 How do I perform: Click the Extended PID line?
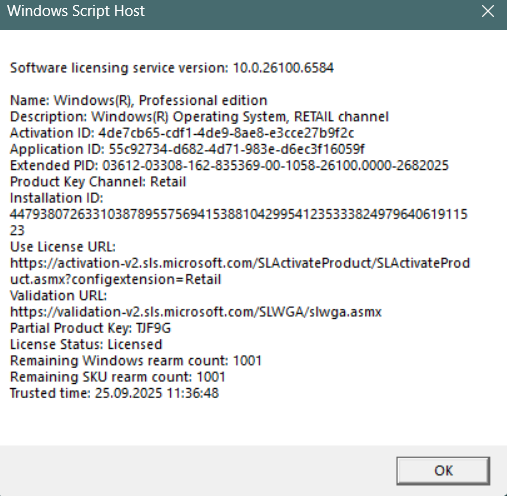coord(229,165)
